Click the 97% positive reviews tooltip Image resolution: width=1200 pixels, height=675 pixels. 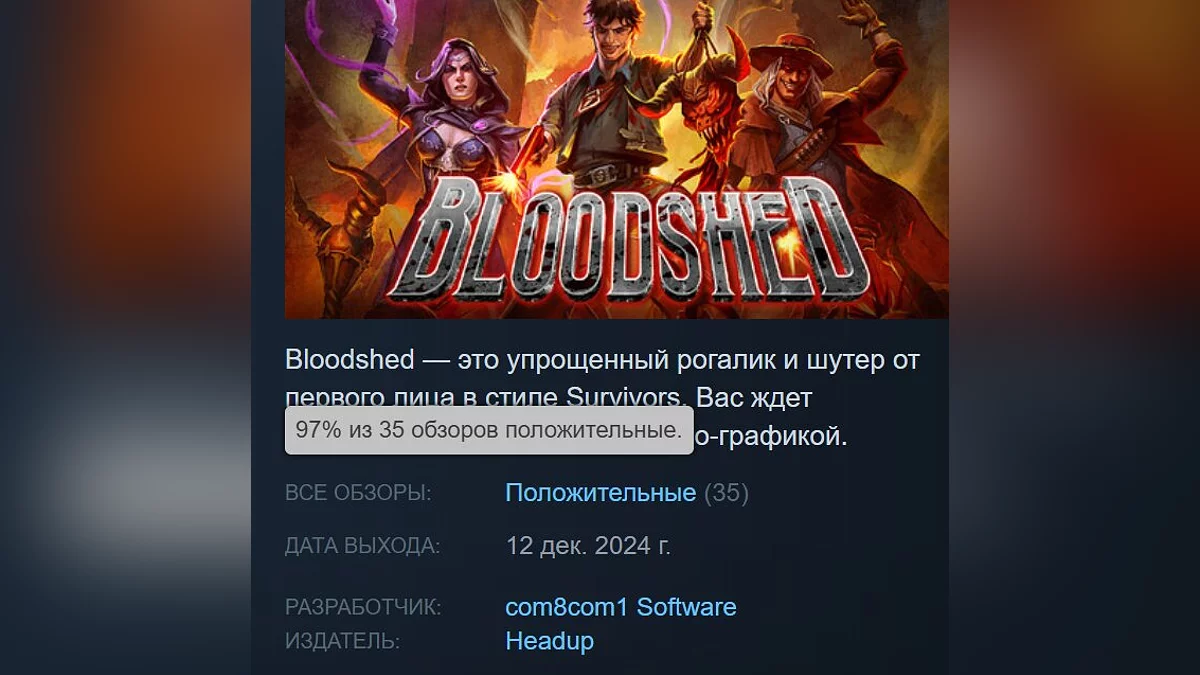[x=489, y=430]
